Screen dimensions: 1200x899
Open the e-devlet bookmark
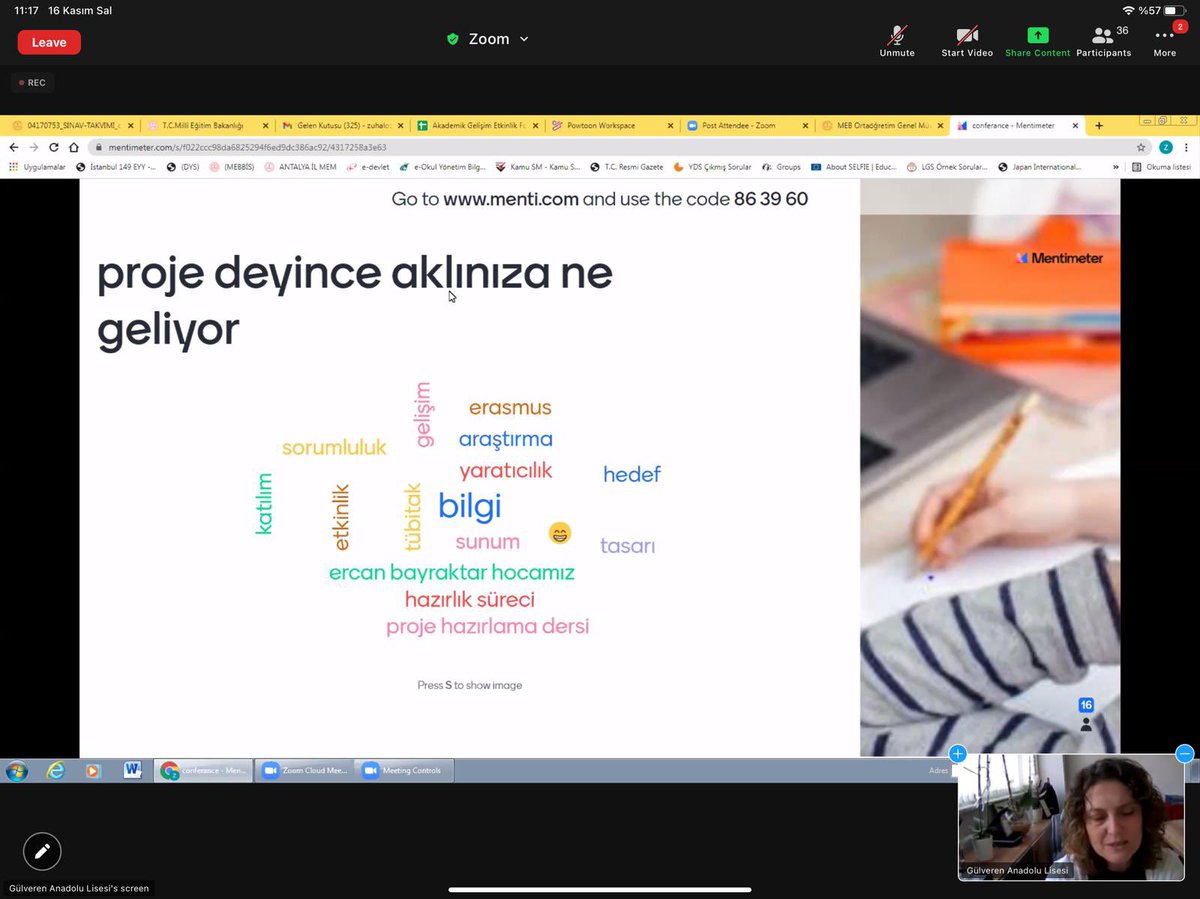pyautogui.click(x=368, y=167)
